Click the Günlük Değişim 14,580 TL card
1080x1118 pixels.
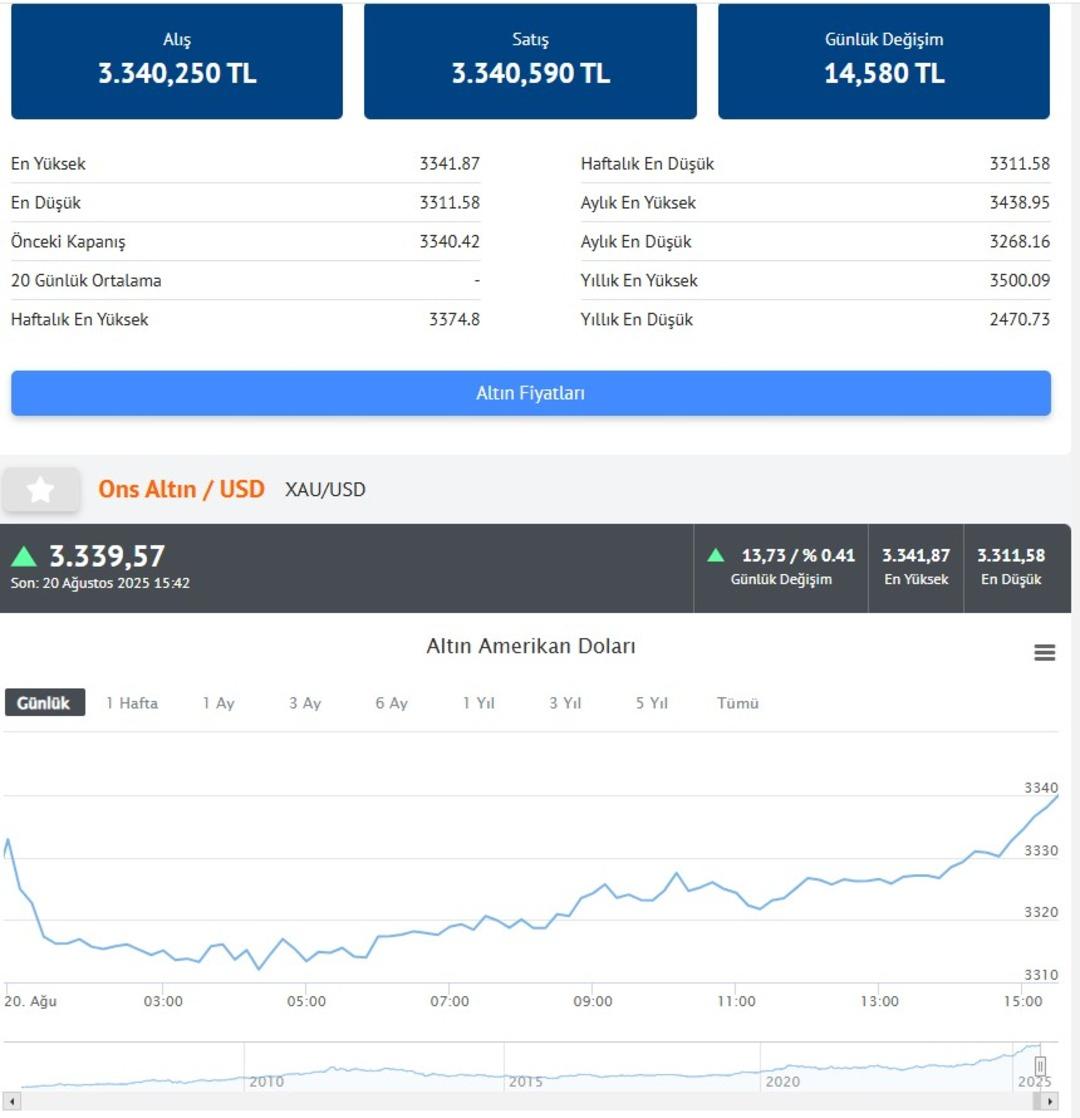pos(884,61)
